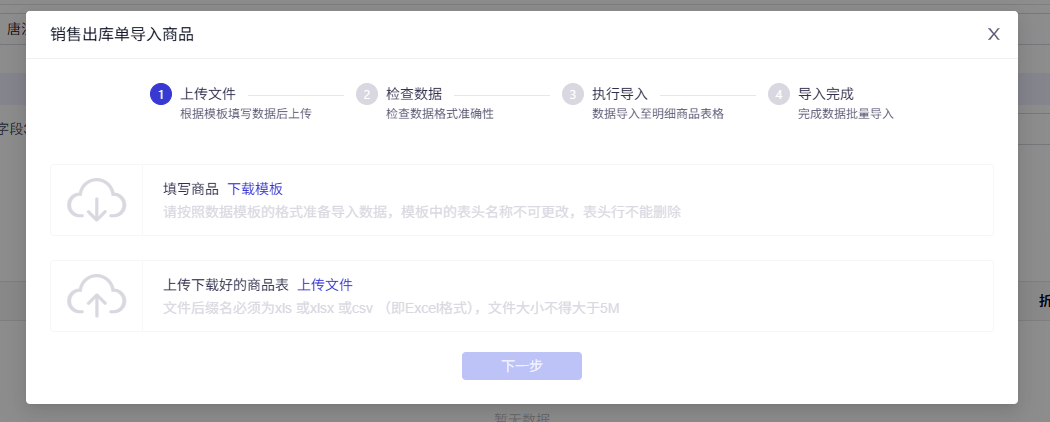Select step 3 circle 执行导入
Image resolution: width=1050 pixels, height=422 pixels.
(x=573, y=94)
